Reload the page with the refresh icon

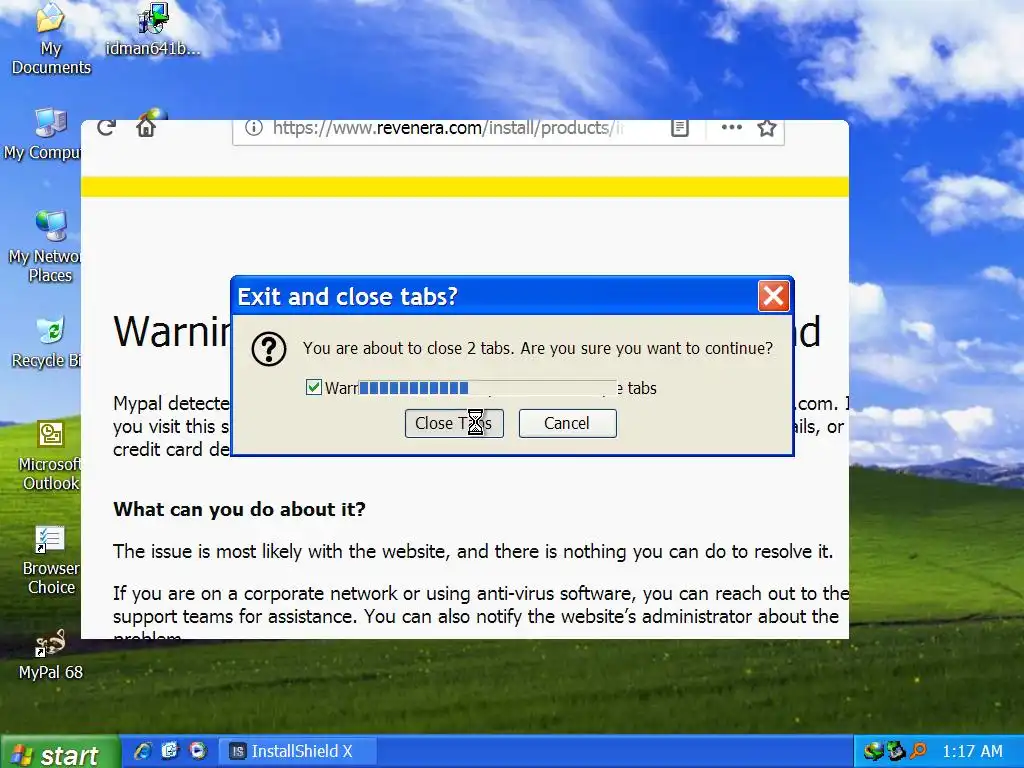click(x=106, y=127)
